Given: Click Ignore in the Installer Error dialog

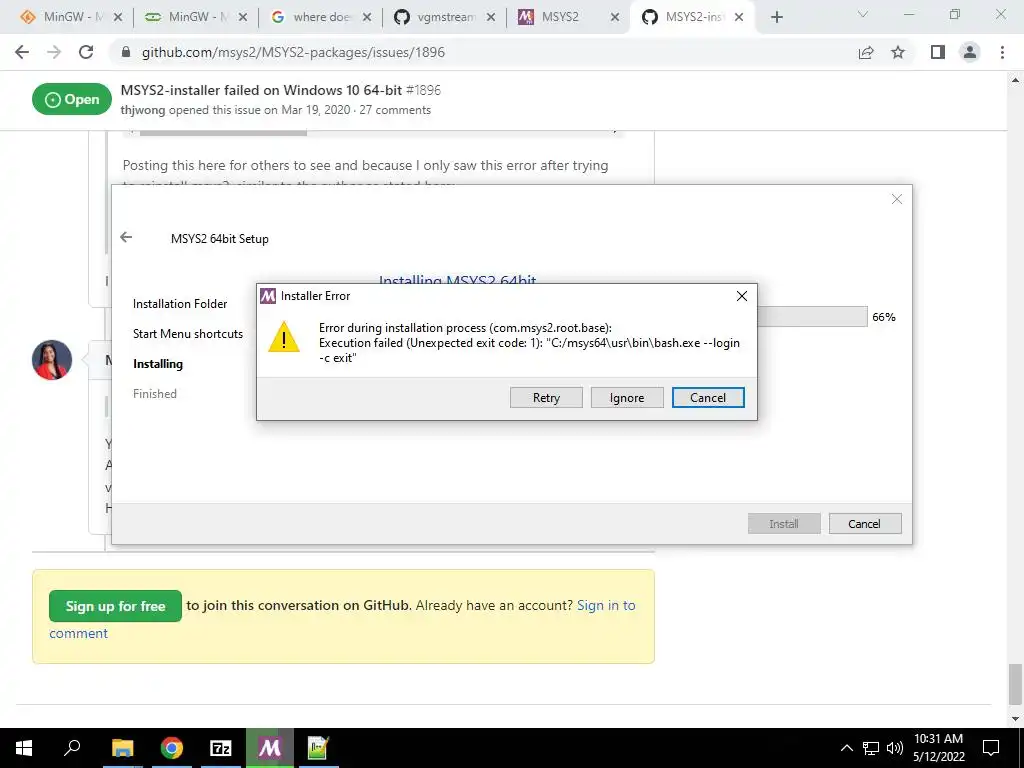Looking at the screenshot, I should coord(627,398).
